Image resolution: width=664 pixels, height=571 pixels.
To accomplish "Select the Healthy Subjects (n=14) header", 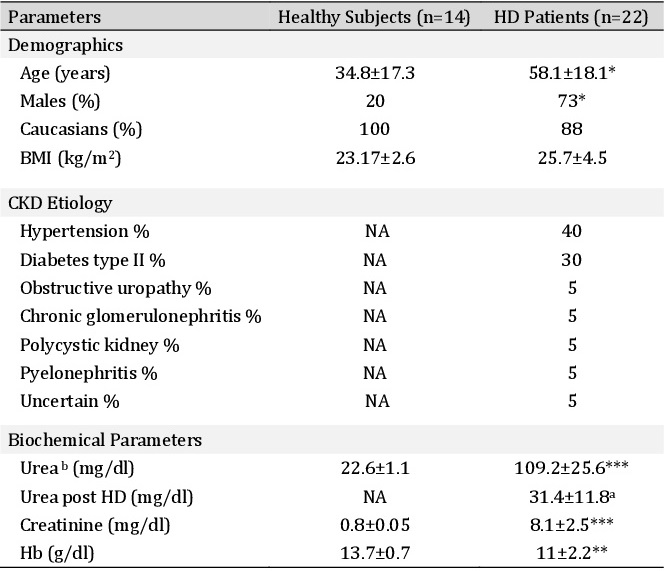I will (374, 17).
